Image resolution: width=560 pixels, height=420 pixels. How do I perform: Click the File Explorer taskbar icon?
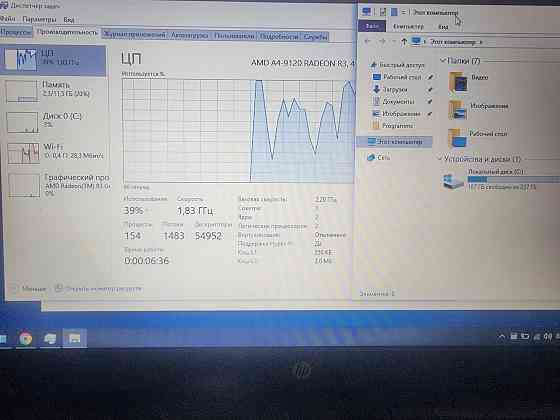pyautogui.click(x=74, y=338)
